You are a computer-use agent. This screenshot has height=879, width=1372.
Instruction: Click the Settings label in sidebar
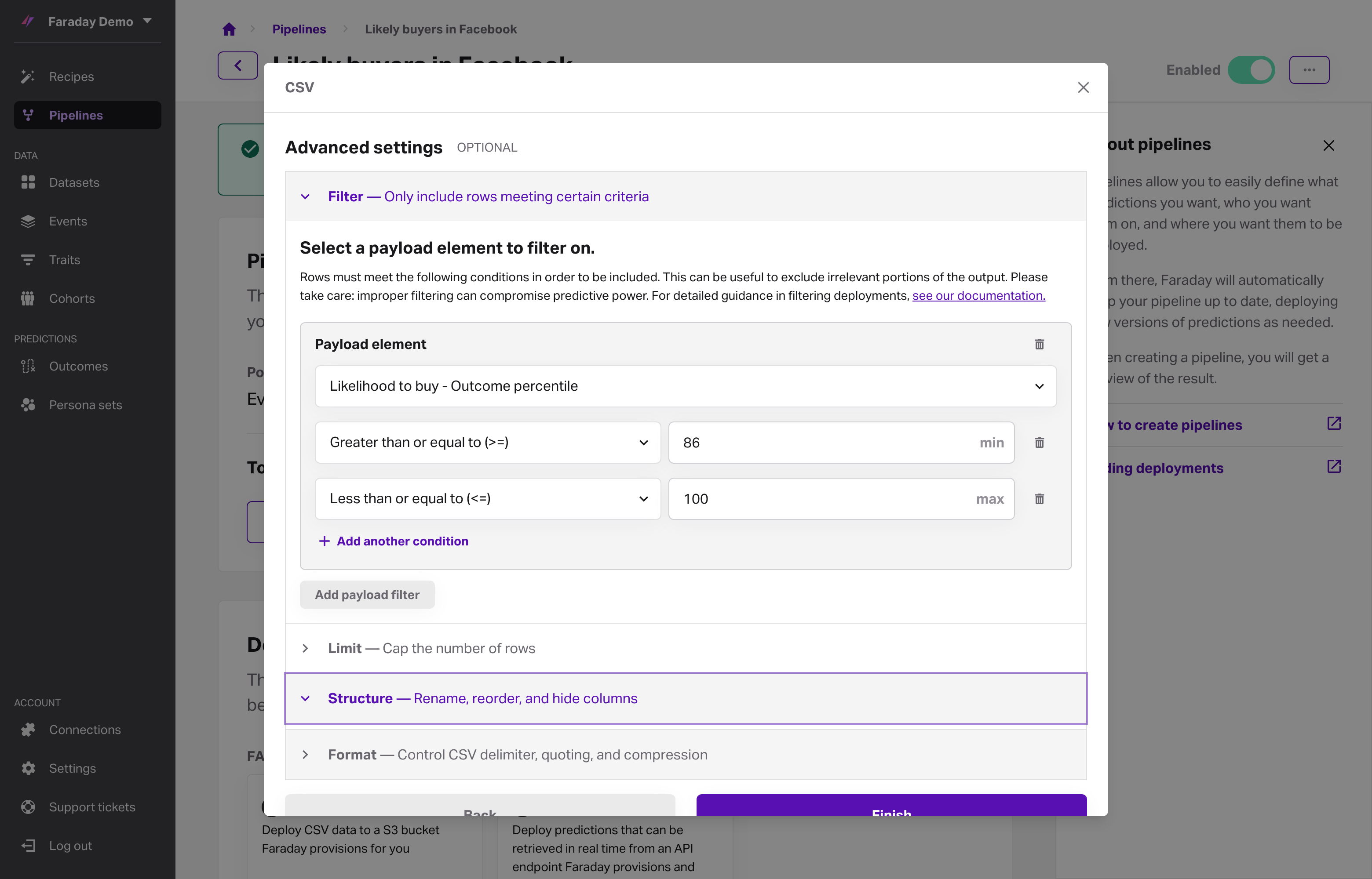(73, 769)
